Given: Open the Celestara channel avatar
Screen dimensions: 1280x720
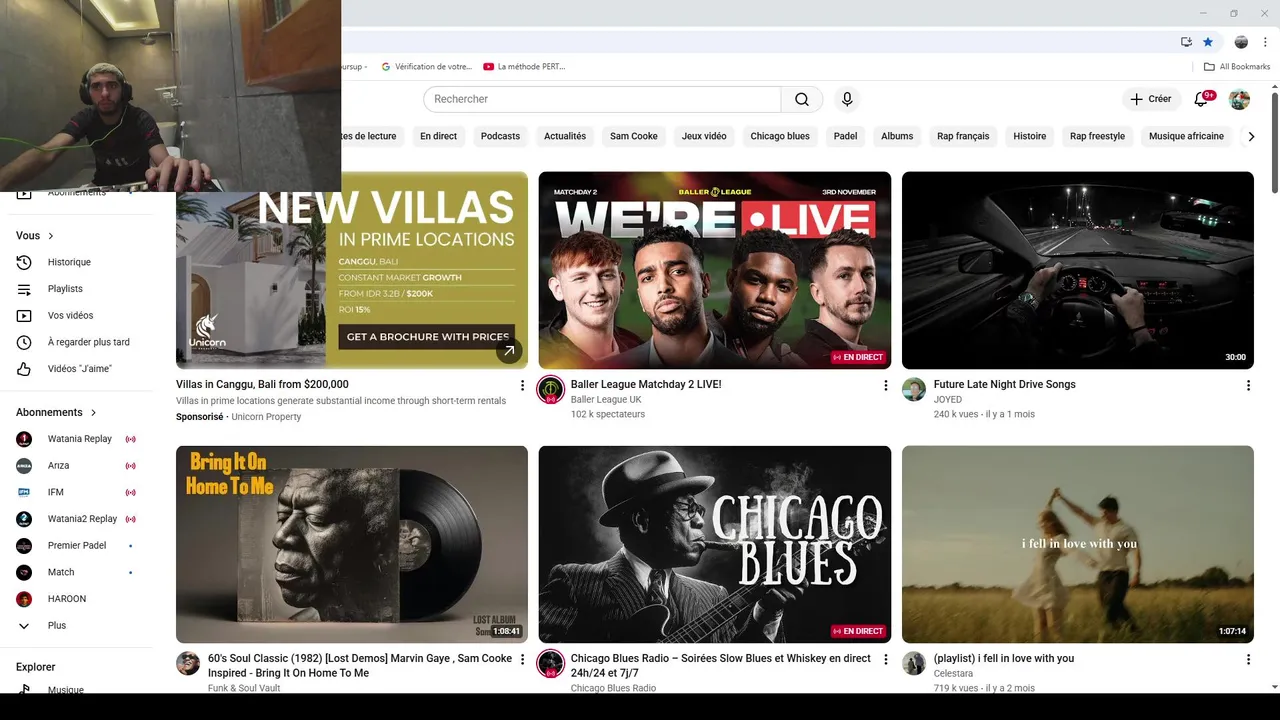Looking at the screenshot, I should [914, 664].
